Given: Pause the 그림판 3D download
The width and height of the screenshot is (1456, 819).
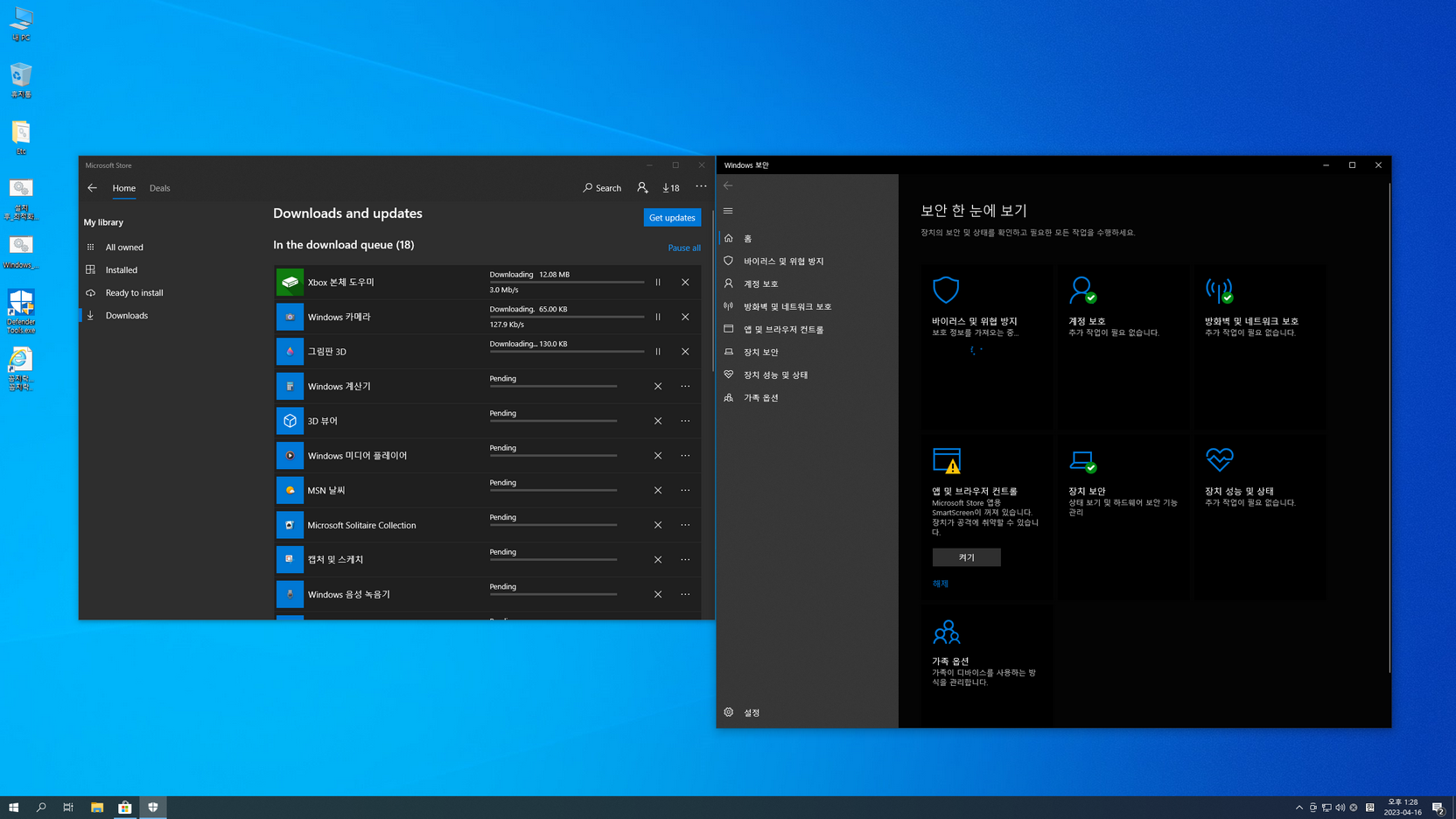Looking at the screenshot, I should tap(658, 352).
